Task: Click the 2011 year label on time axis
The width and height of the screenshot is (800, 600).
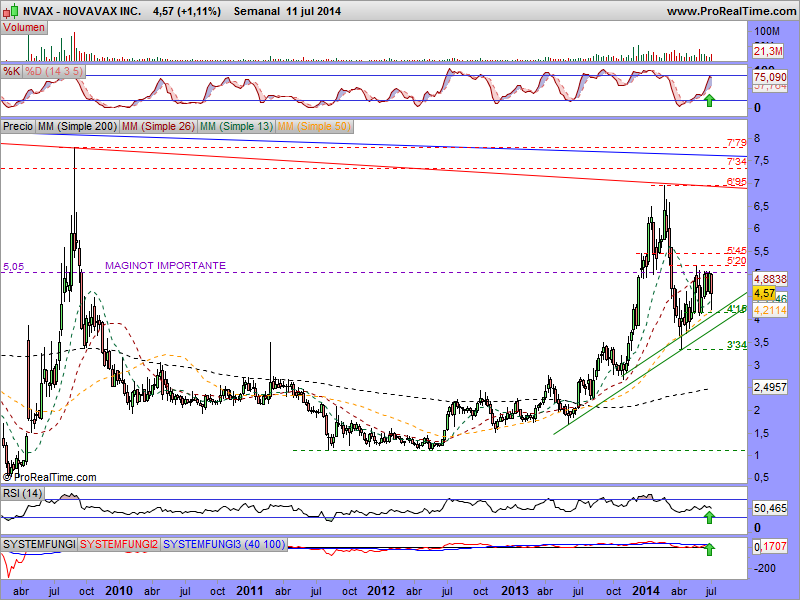Action: coord(250,591)
